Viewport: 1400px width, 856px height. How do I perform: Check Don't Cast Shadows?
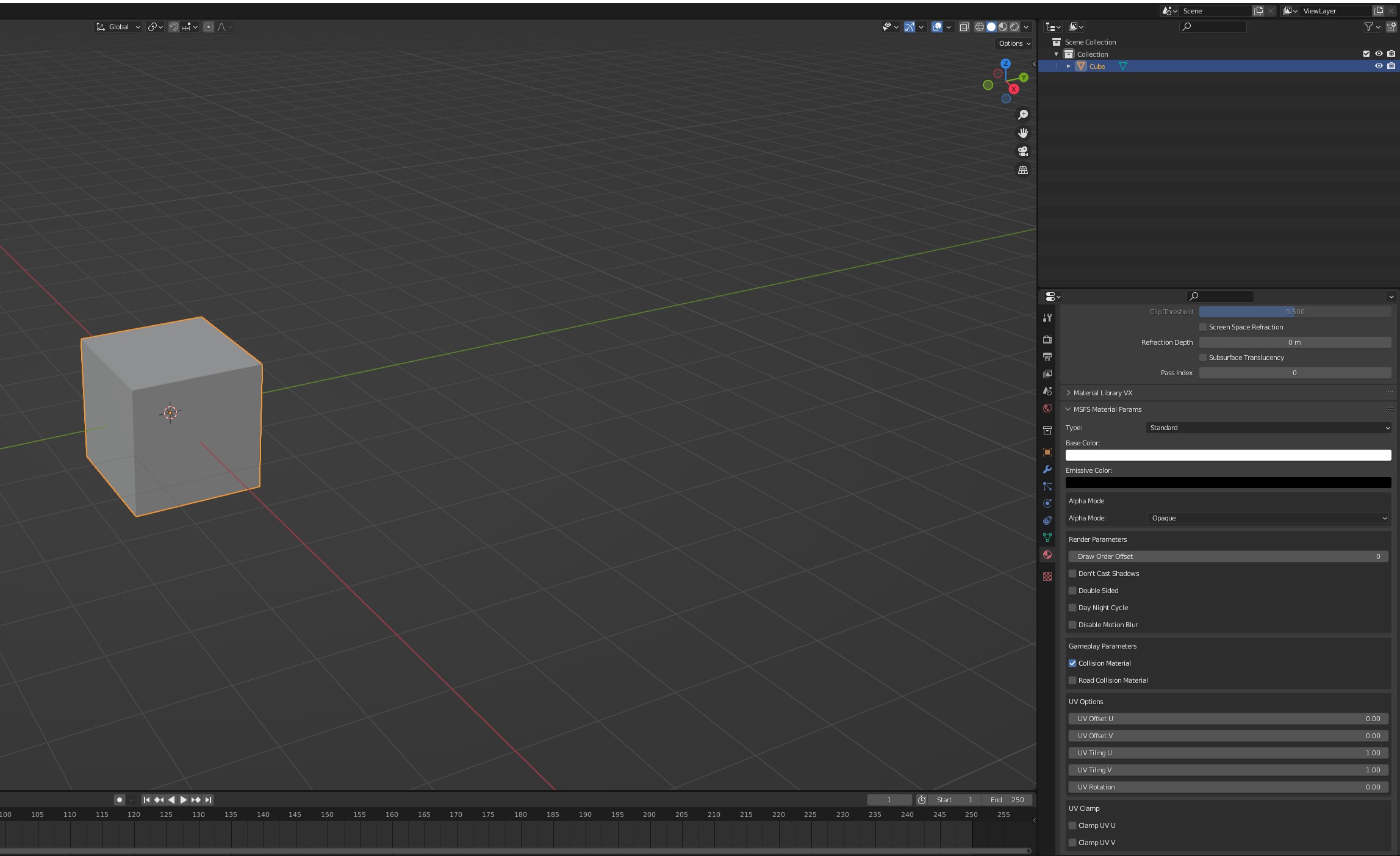1072,574
